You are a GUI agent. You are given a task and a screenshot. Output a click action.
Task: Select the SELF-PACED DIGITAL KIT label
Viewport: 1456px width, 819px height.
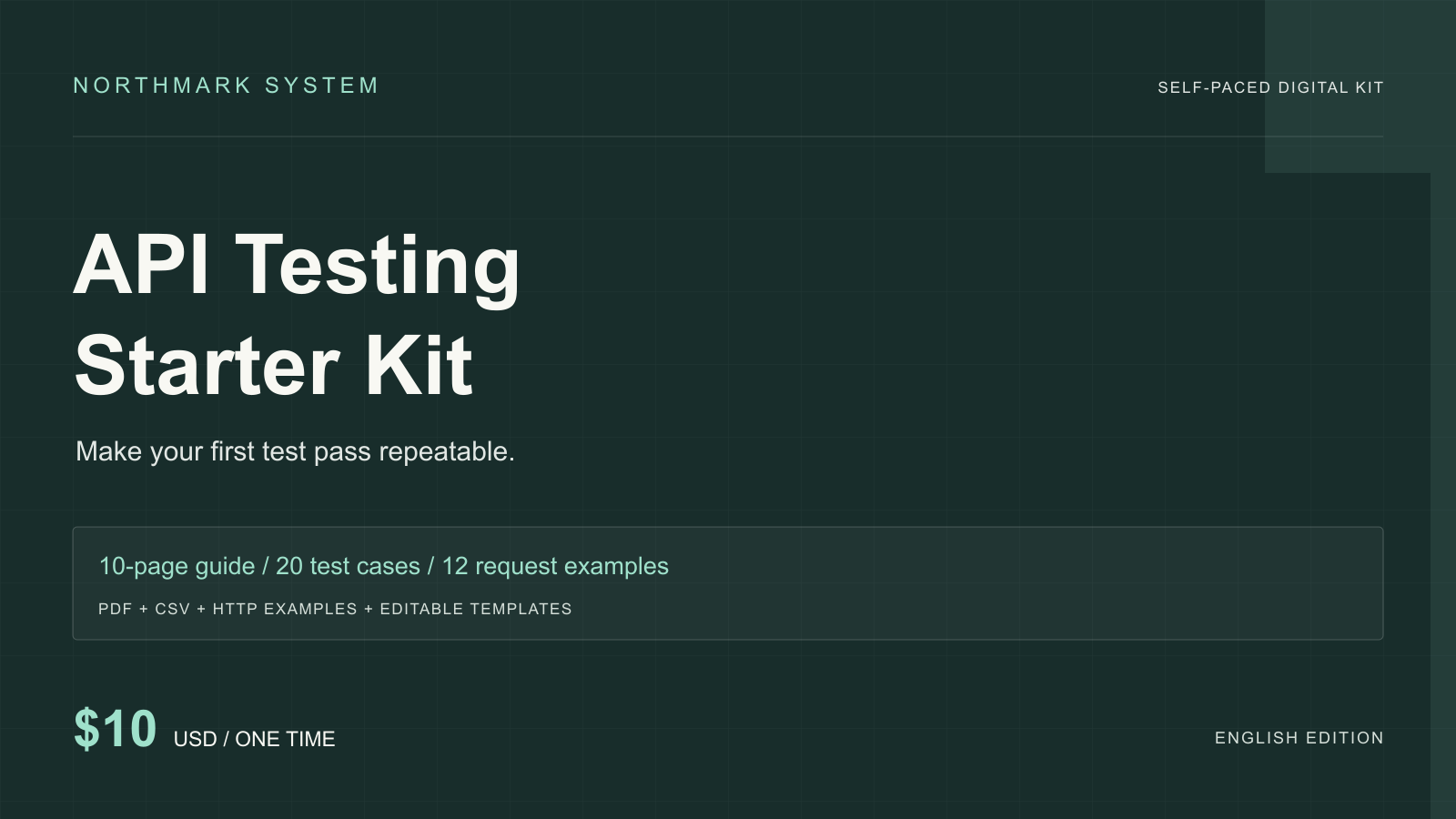click(1270, 87)
